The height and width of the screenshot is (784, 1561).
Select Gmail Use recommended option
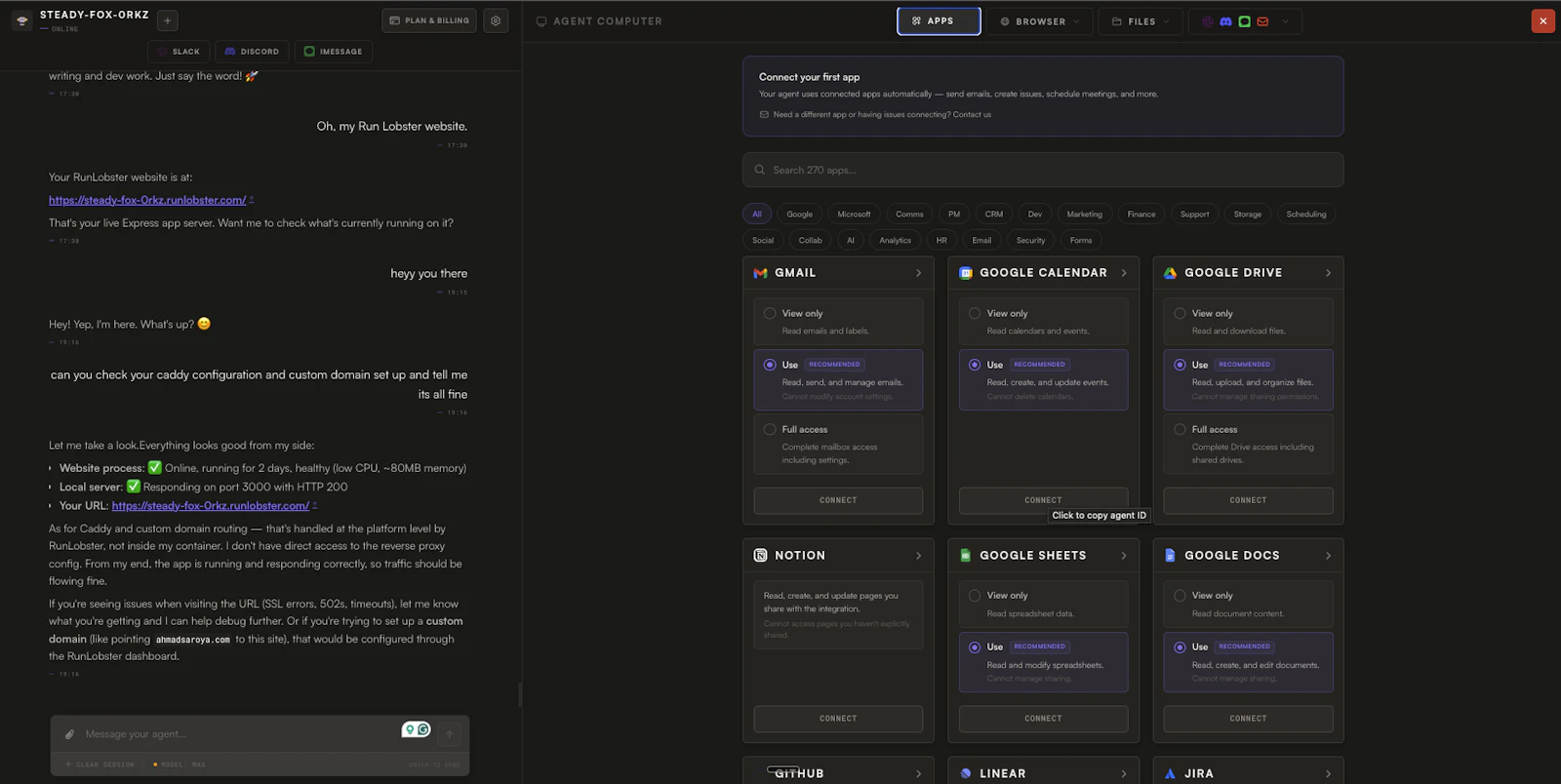coord(838,379)
